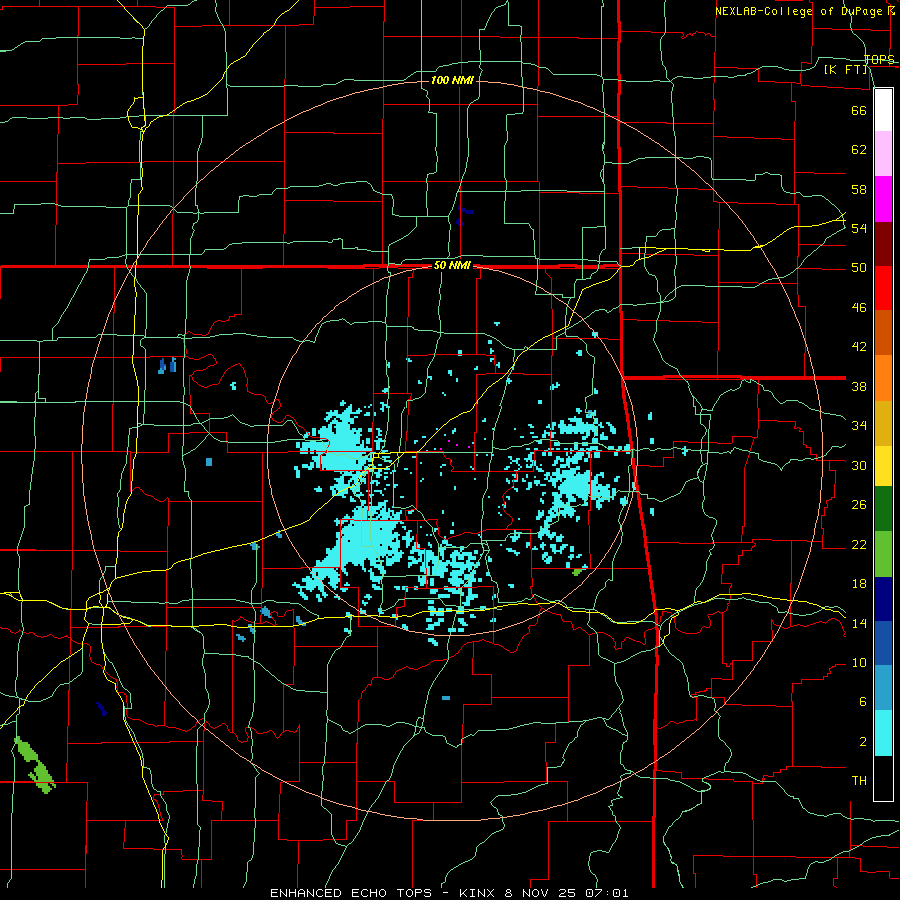900x900 pixels.
Task: Click the magenta legend swatch
Action: click(883, 199)
